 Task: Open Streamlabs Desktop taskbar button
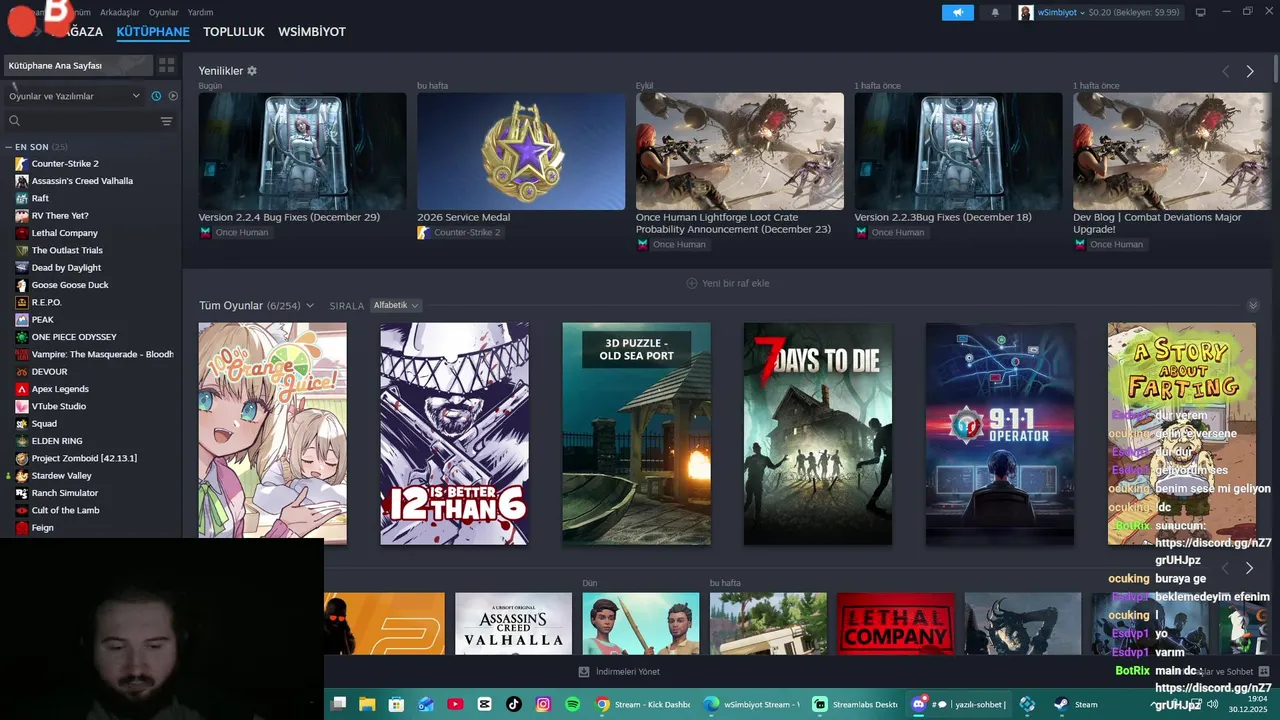click(x=856, y=704)
